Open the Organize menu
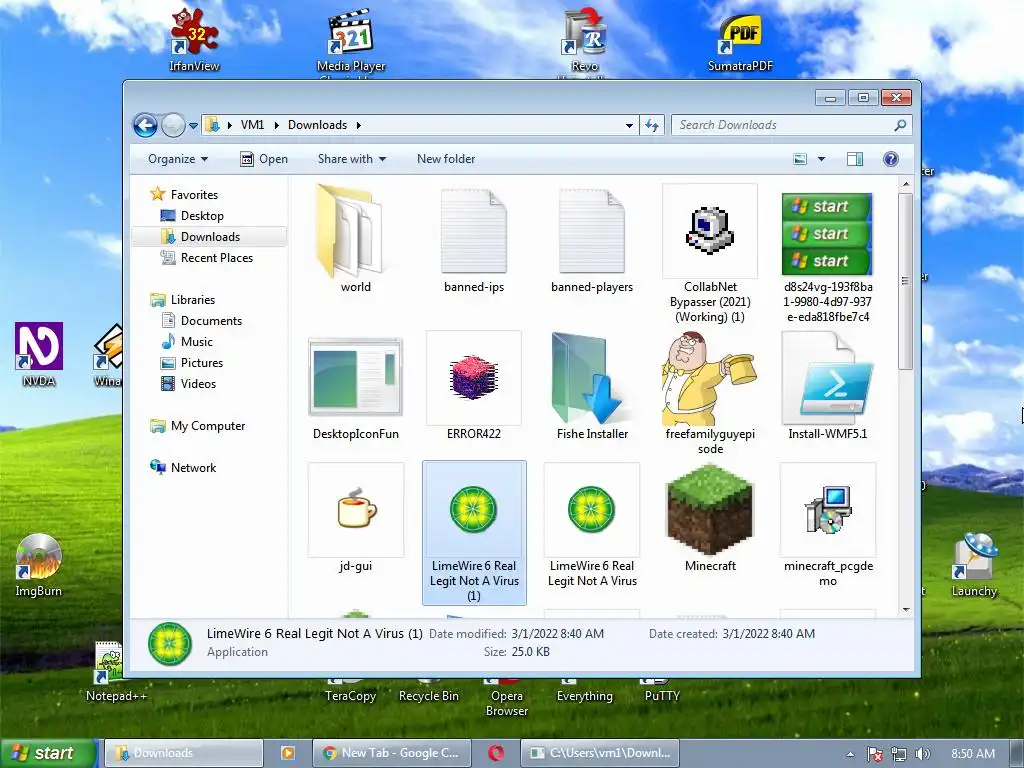The image size is (1024, 768). 178,159
